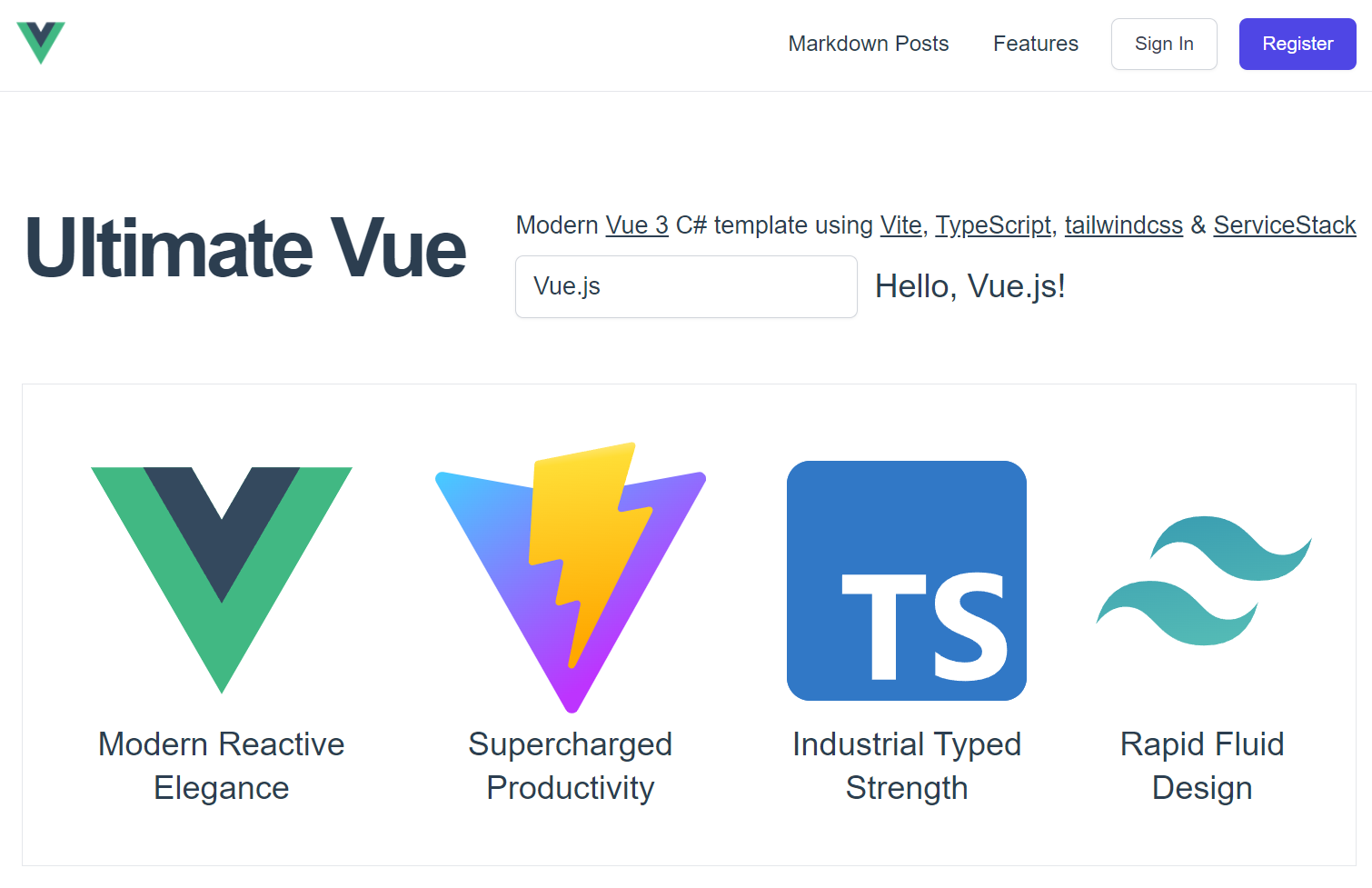1372x888 pixels.
Task: Click the Supercharged Productivity caption
Action: point(571,765)
